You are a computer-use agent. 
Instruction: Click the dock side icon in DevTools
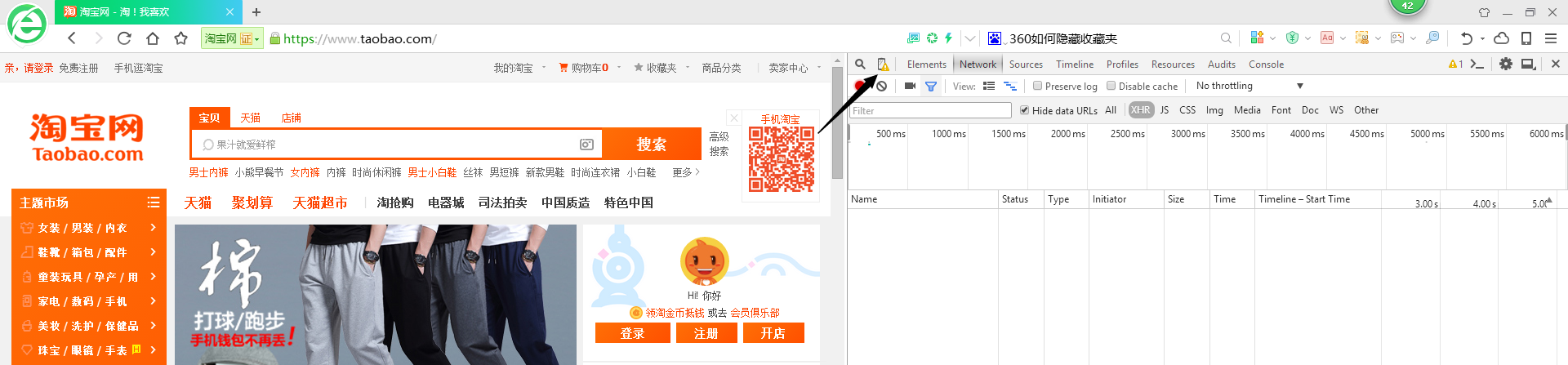pos(1528,64)
